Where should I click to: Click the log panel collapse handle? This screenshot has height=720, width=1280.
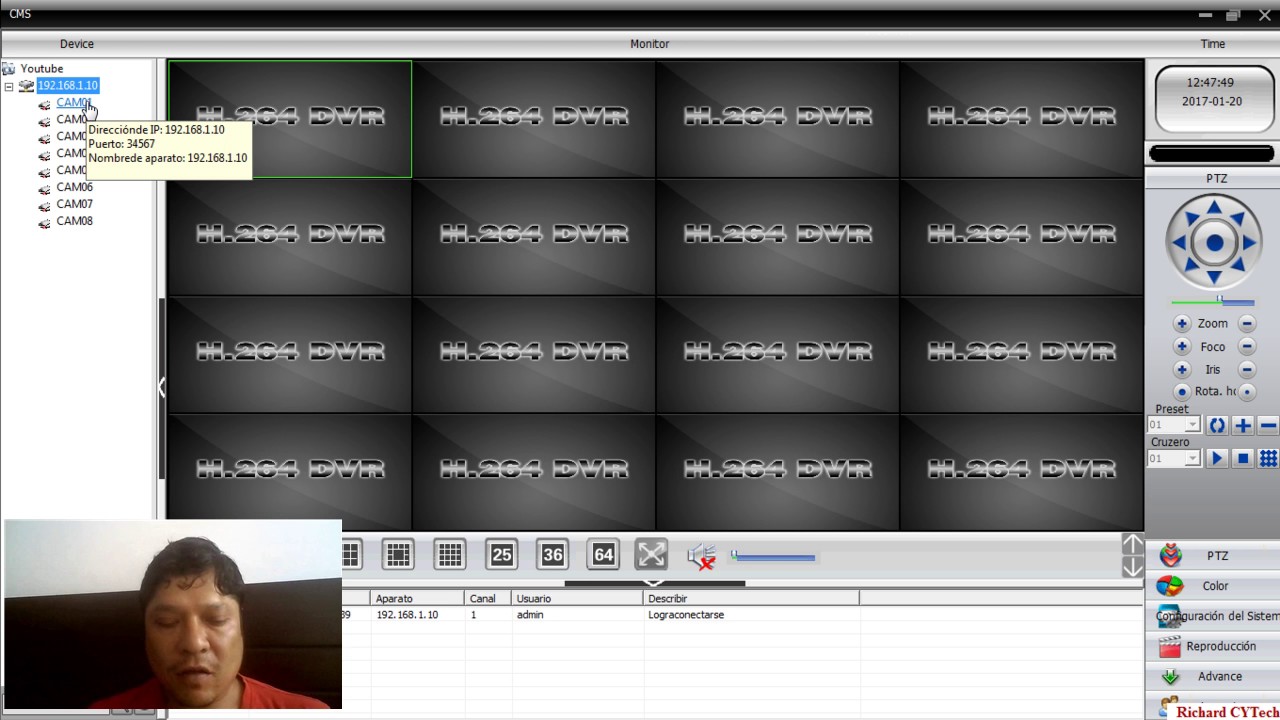click(x=654, y=583)
